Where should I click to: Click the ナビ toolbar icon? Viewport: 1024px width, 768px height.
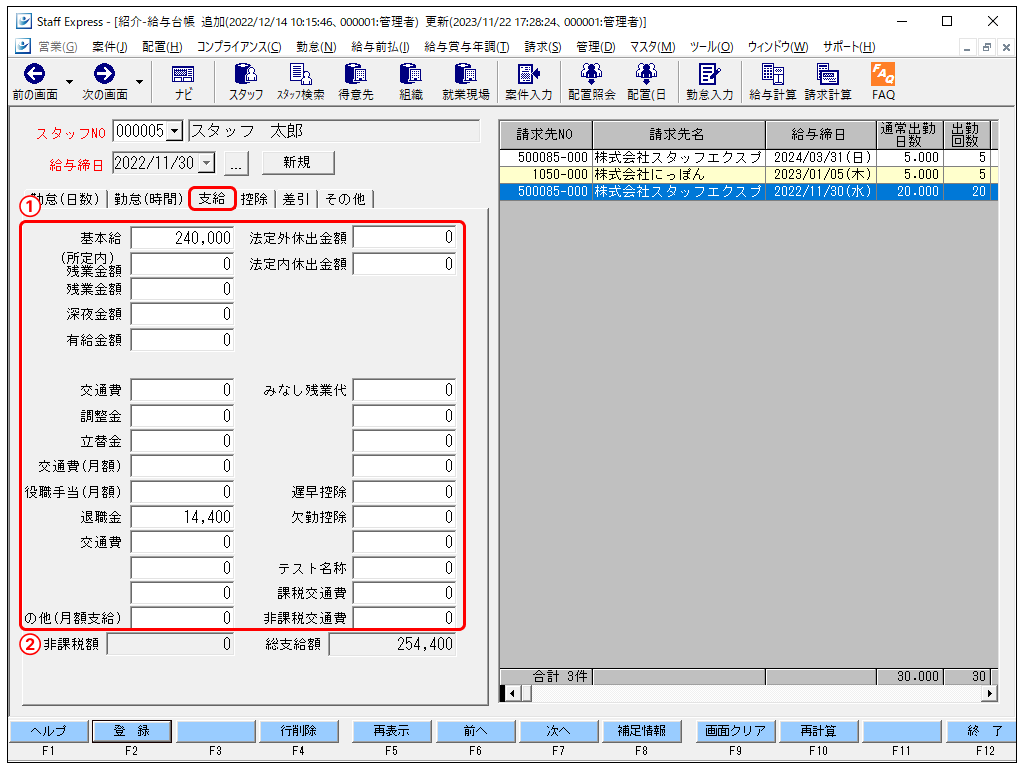tap(183, 81)
